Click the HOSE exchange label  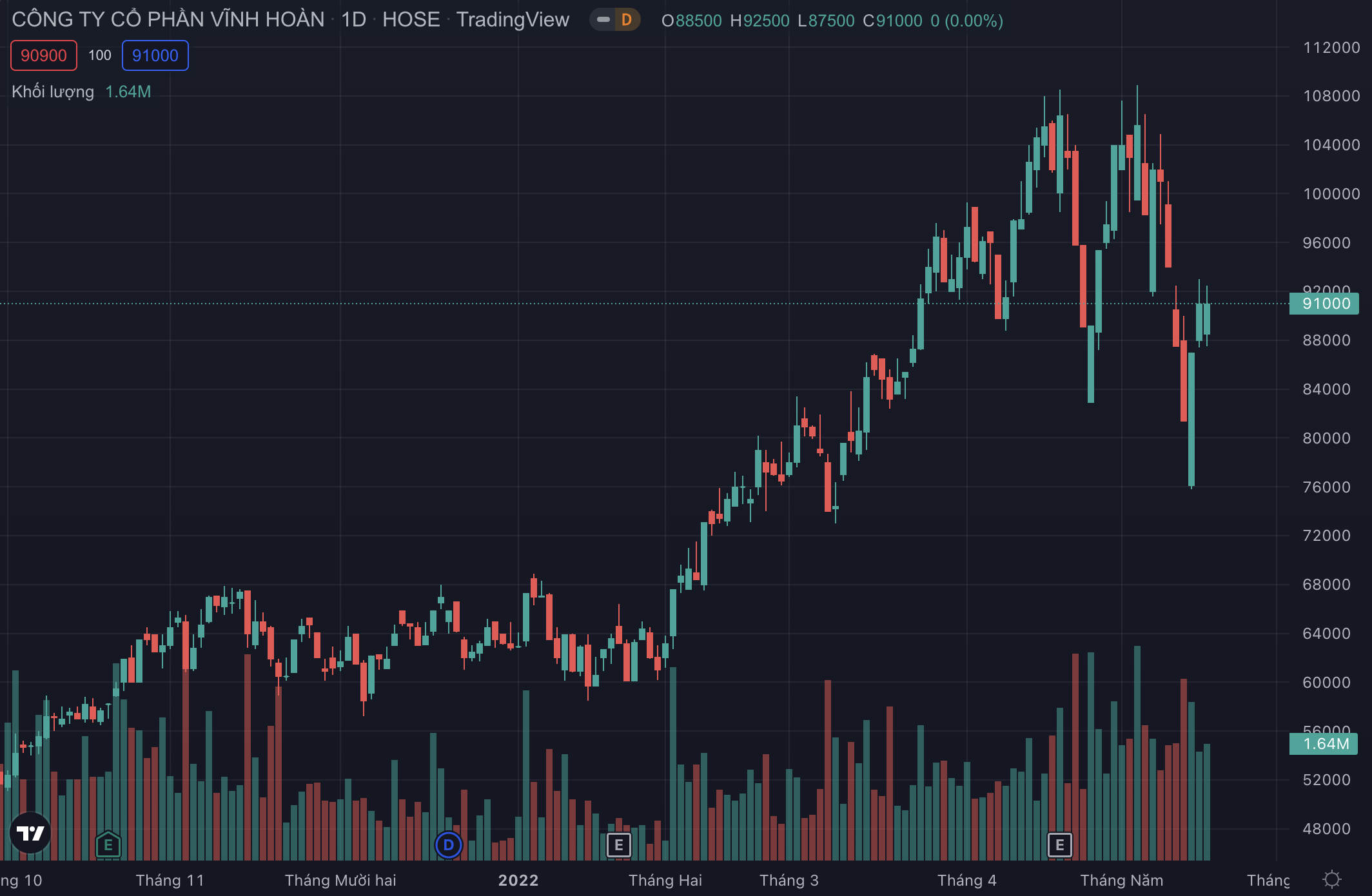pyautogui.click(x=411, y=20)
